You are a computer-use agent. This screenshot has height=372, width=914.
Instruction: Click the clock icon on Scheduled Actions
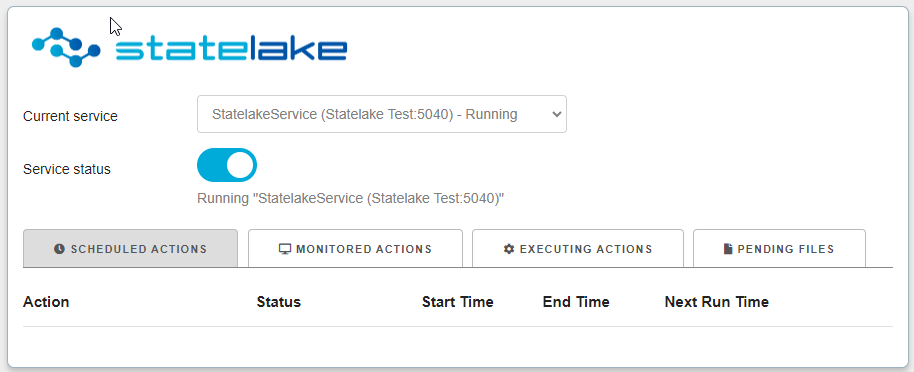[x=59, y=249]
